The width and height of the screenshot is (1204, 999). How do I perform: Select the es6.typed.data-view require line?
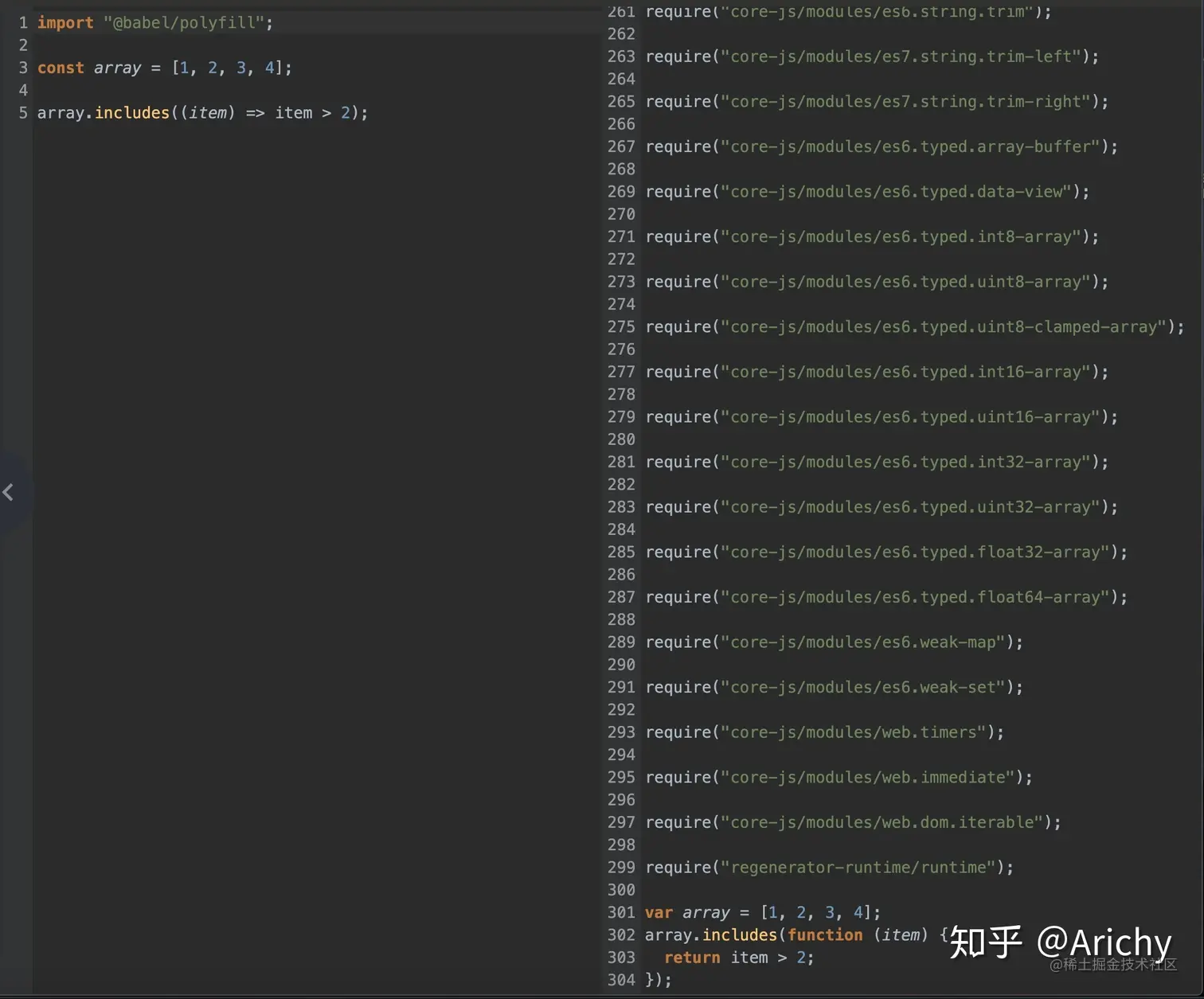pos(867,192)
